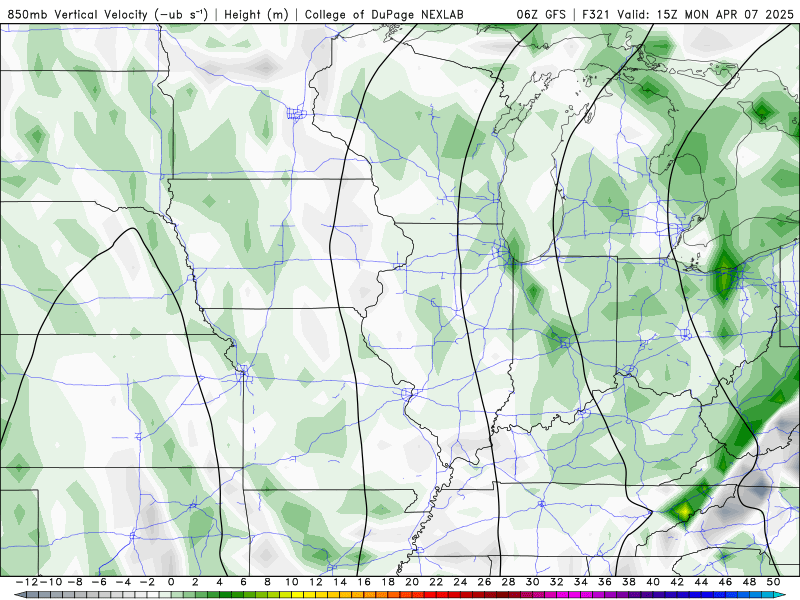This screenshot has height=600, width=800.
Task: Click the '22' colorbar scale label
Action: [x=436, y=582]
